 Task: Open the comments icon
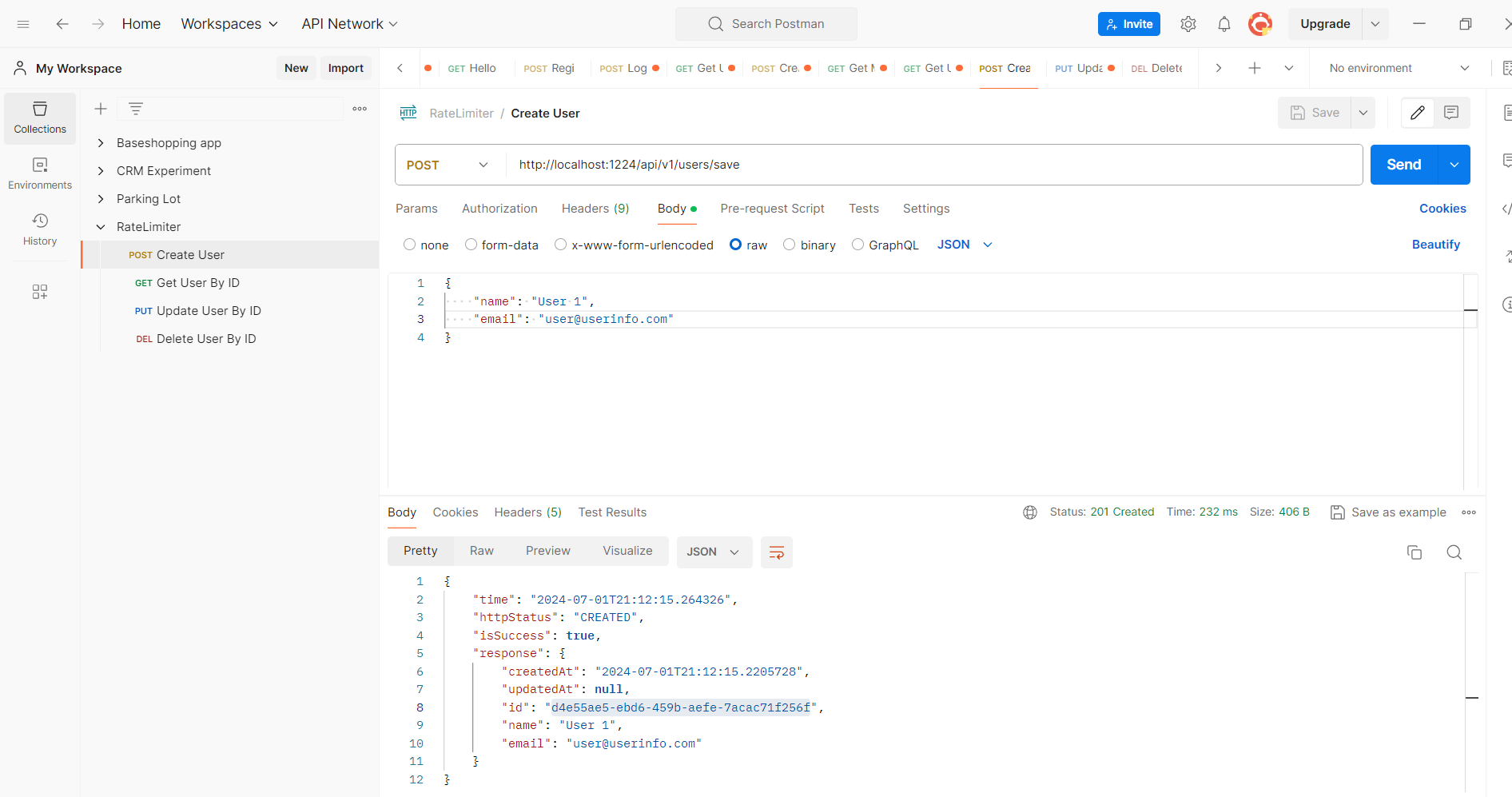[1451, 113]
